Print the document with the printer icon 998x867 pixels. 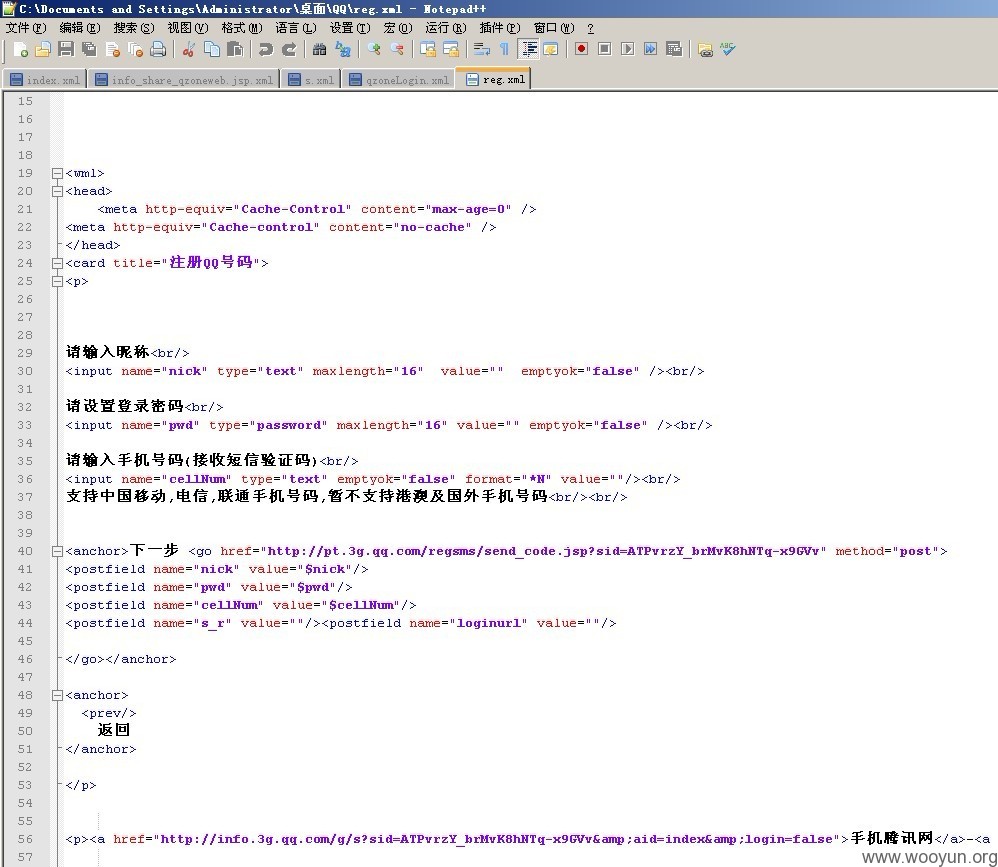click(x=158, y=50)
